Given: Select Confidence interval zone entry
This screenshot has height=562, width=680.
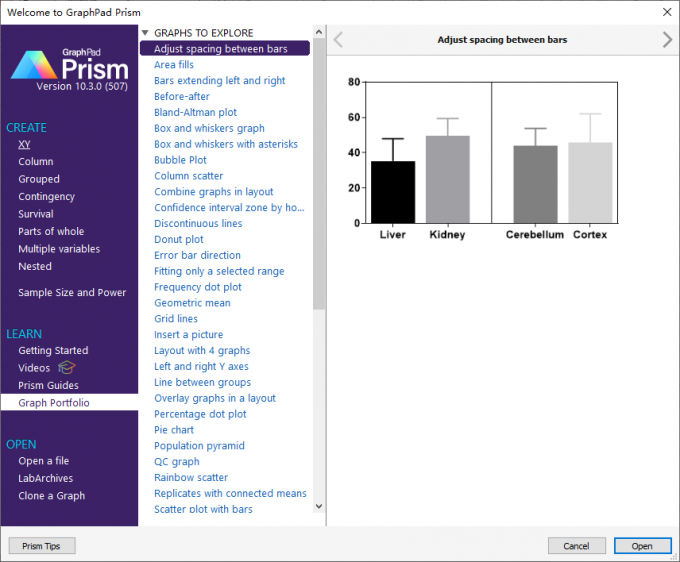Looking at the screenshot, I should 229,208.
